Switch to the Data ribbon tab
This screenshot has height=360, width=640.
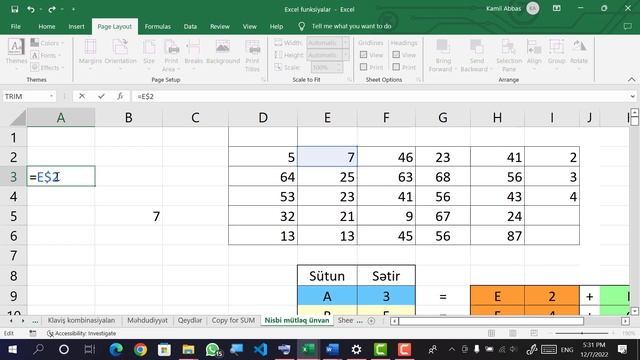(190, 26)
